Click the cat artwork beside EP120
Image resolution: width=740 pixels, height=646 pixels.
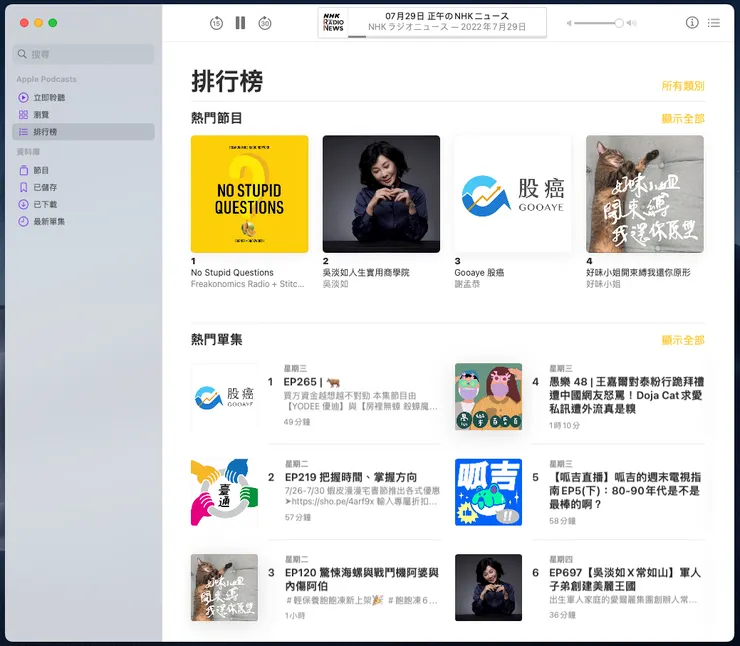(x=224, y=587)
